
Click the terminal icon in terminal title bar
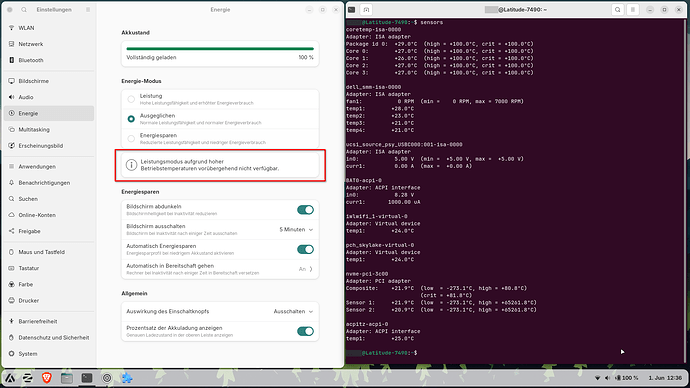pos(352,10)
